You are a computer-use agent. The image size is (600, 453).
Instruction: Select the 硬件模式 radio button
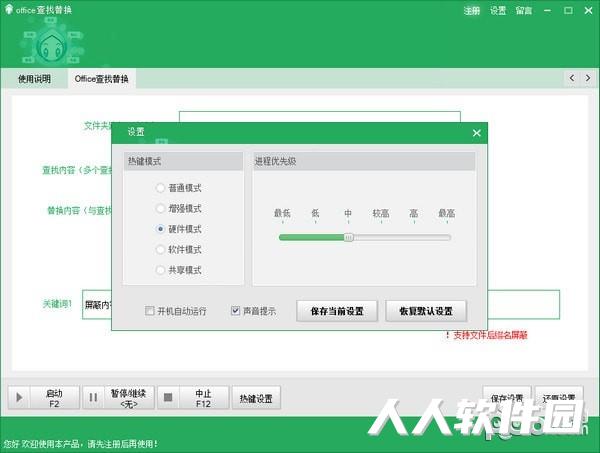click(160, 229)
